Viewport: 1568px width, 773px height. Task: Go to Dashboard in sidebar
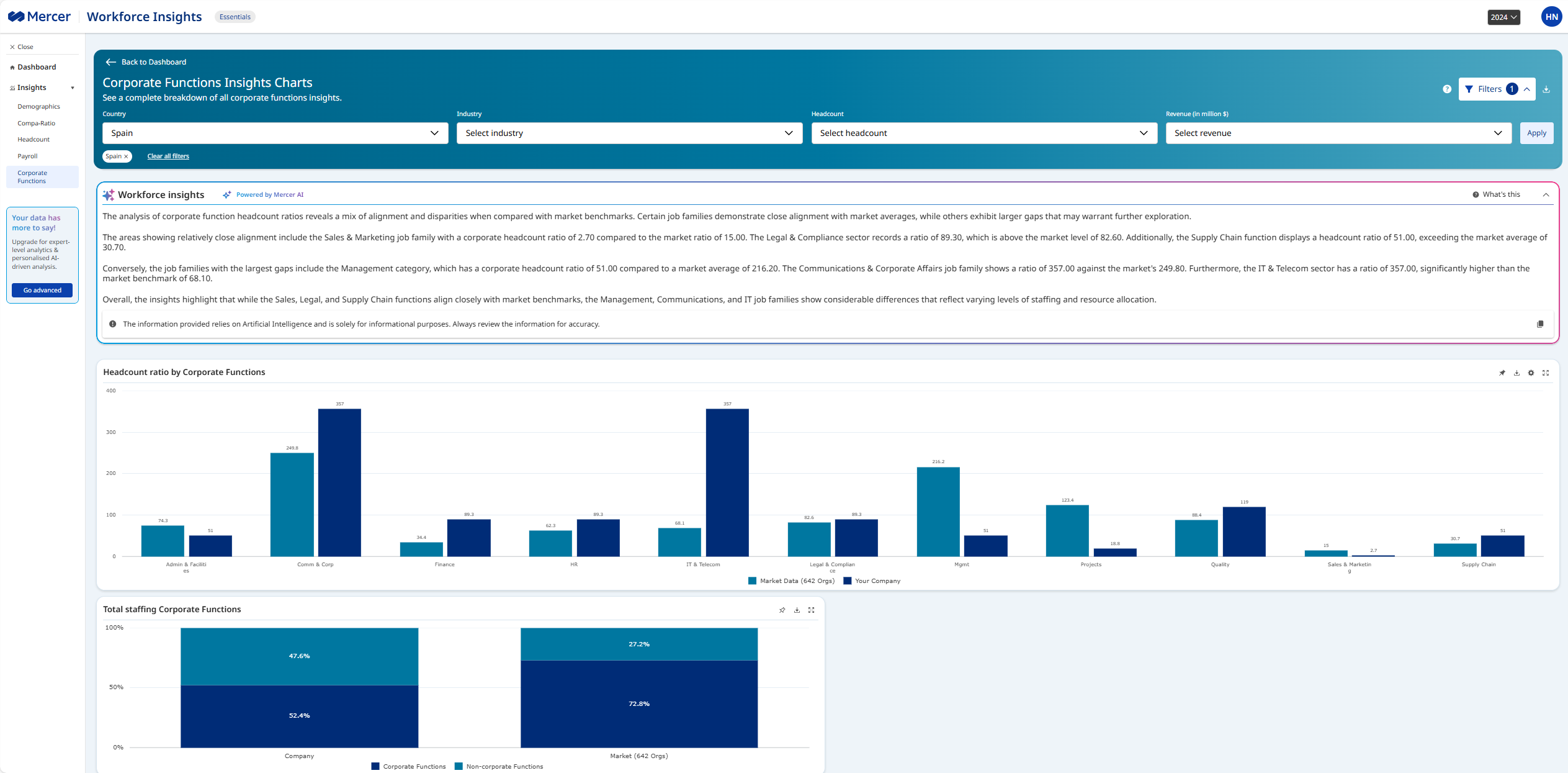tap(36, 67)
